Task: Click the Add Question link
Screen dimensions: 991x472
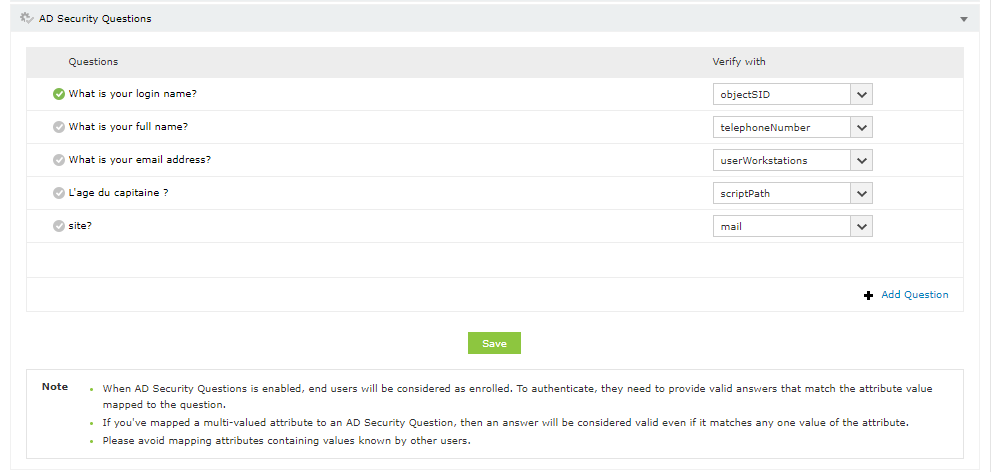Action: [914, 295]
